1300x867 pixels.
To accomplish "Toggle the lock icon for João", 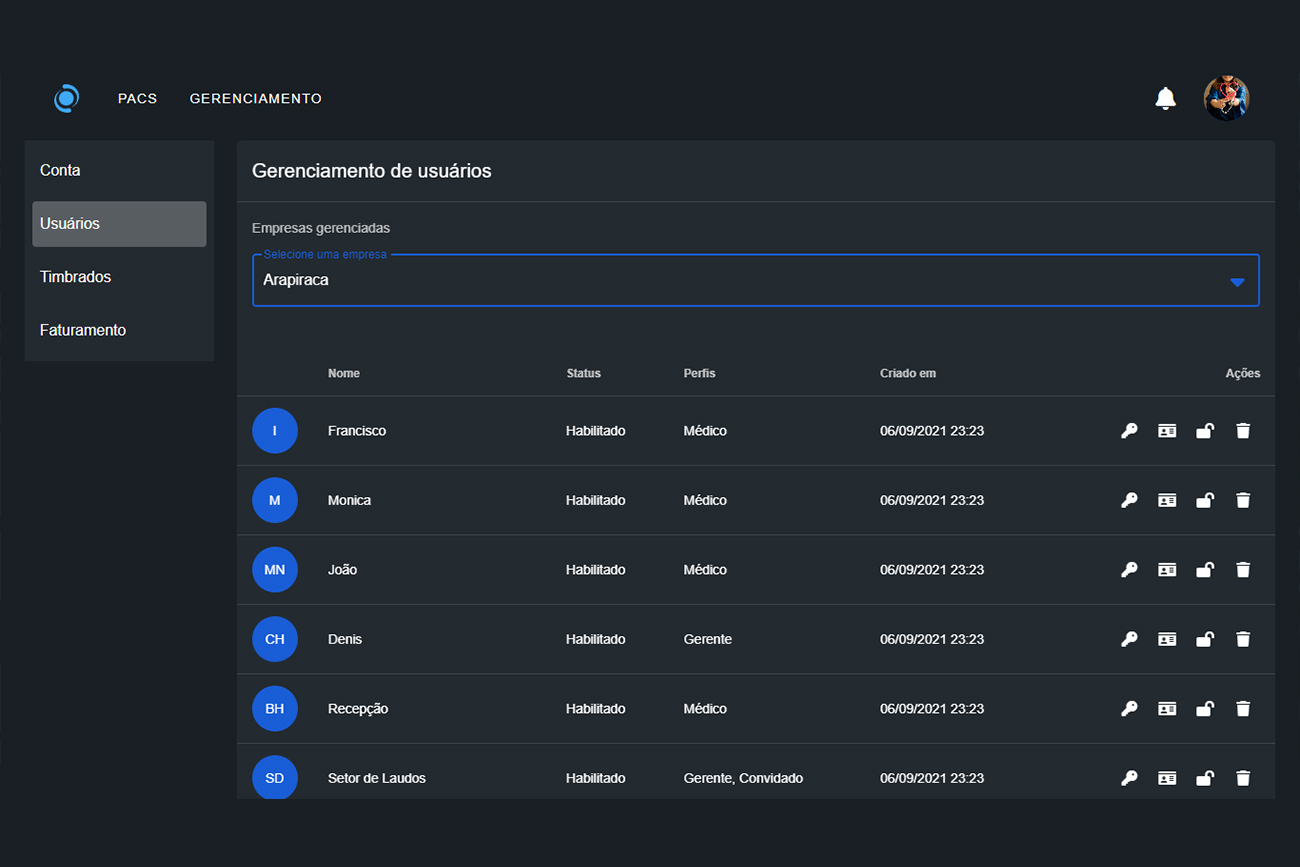I will (x=1205, y=570).
